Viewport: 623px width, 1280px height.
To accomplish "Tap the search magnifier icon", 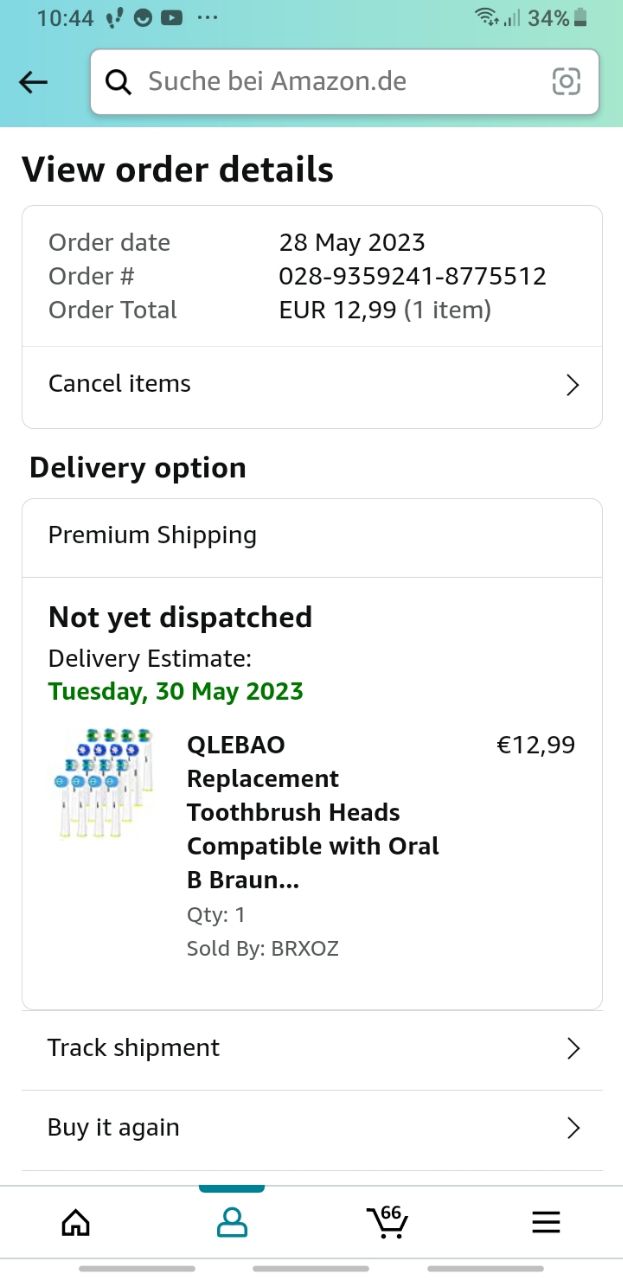I will [119, 82].
